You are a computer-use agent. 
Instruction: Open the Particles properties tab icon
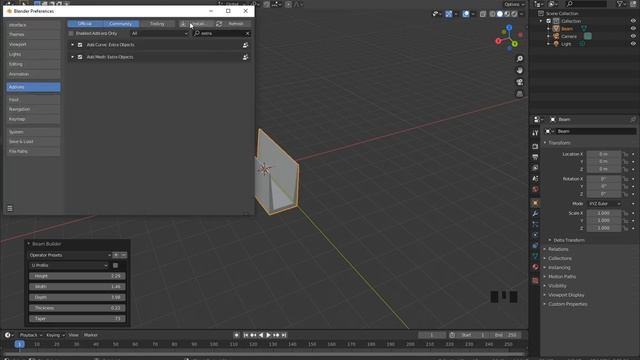[x=535, y=224]
